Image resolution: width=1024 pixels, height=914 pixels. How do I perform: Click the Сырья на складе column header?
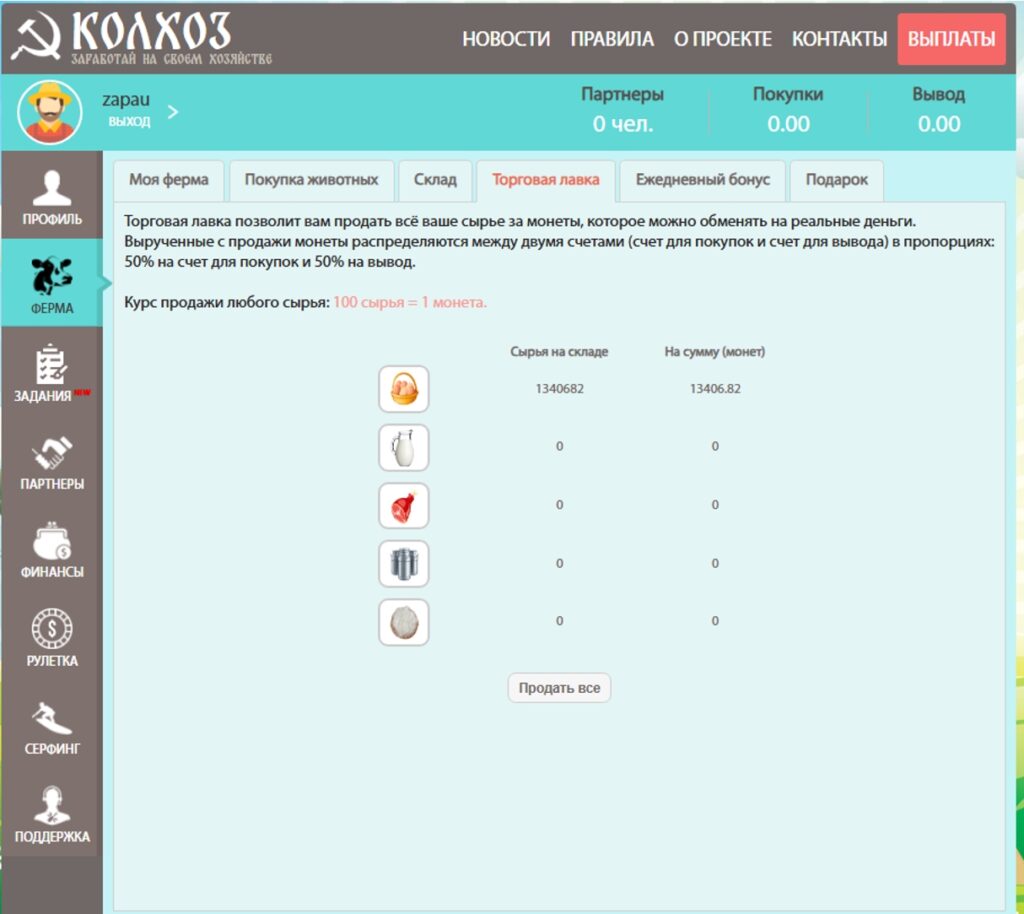559,352
